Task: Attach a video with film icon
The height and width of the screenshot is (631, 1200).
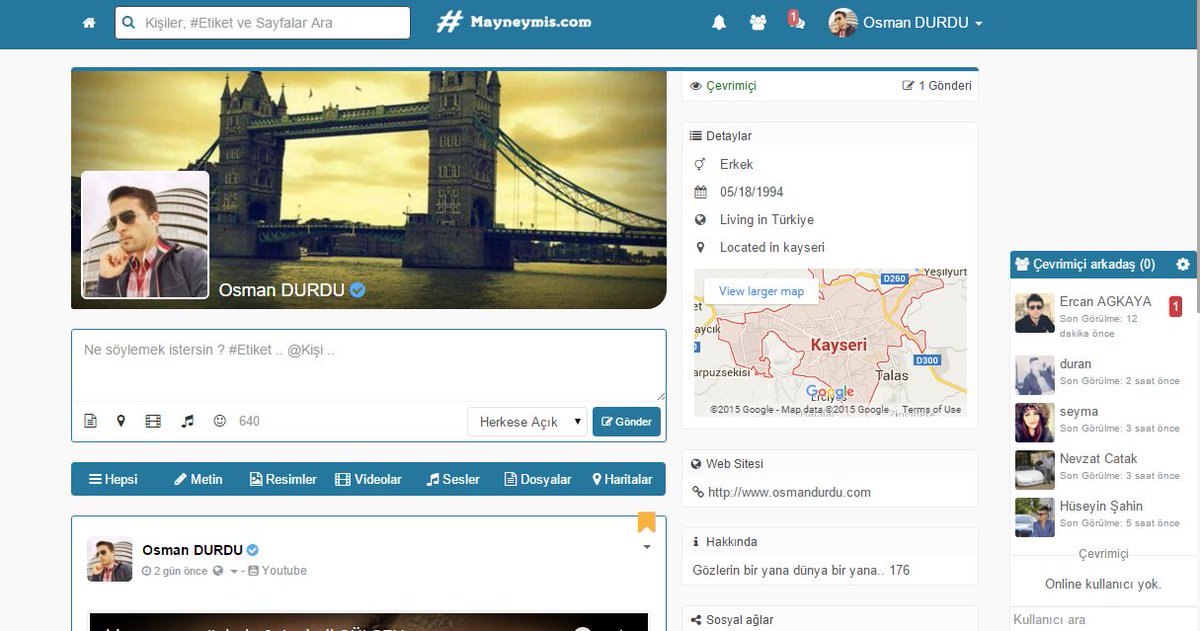Action: click(x=153, y=421)
